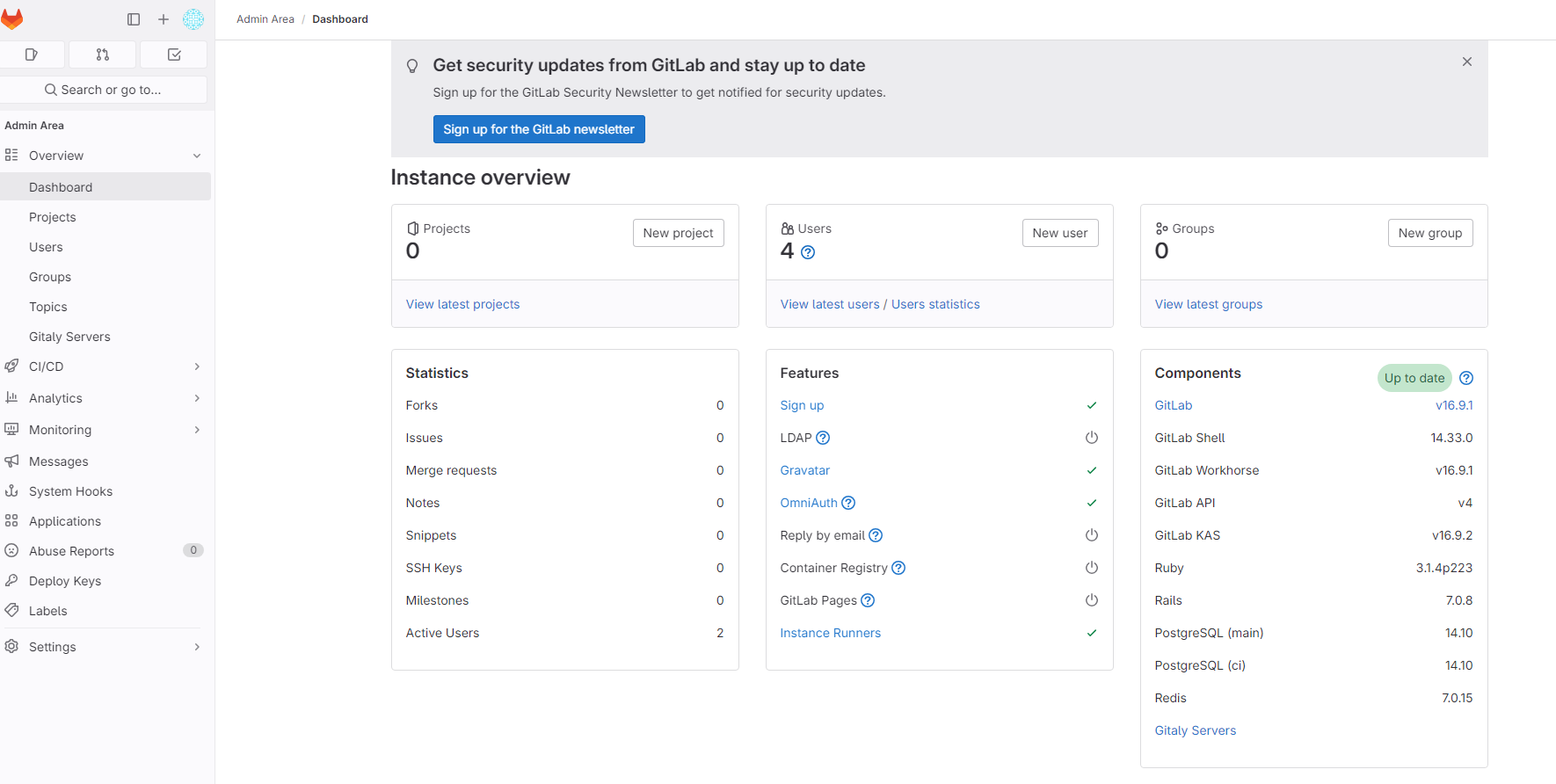Click the Search or go to field
1556x784 pixels.
click(x=104, y=90)
